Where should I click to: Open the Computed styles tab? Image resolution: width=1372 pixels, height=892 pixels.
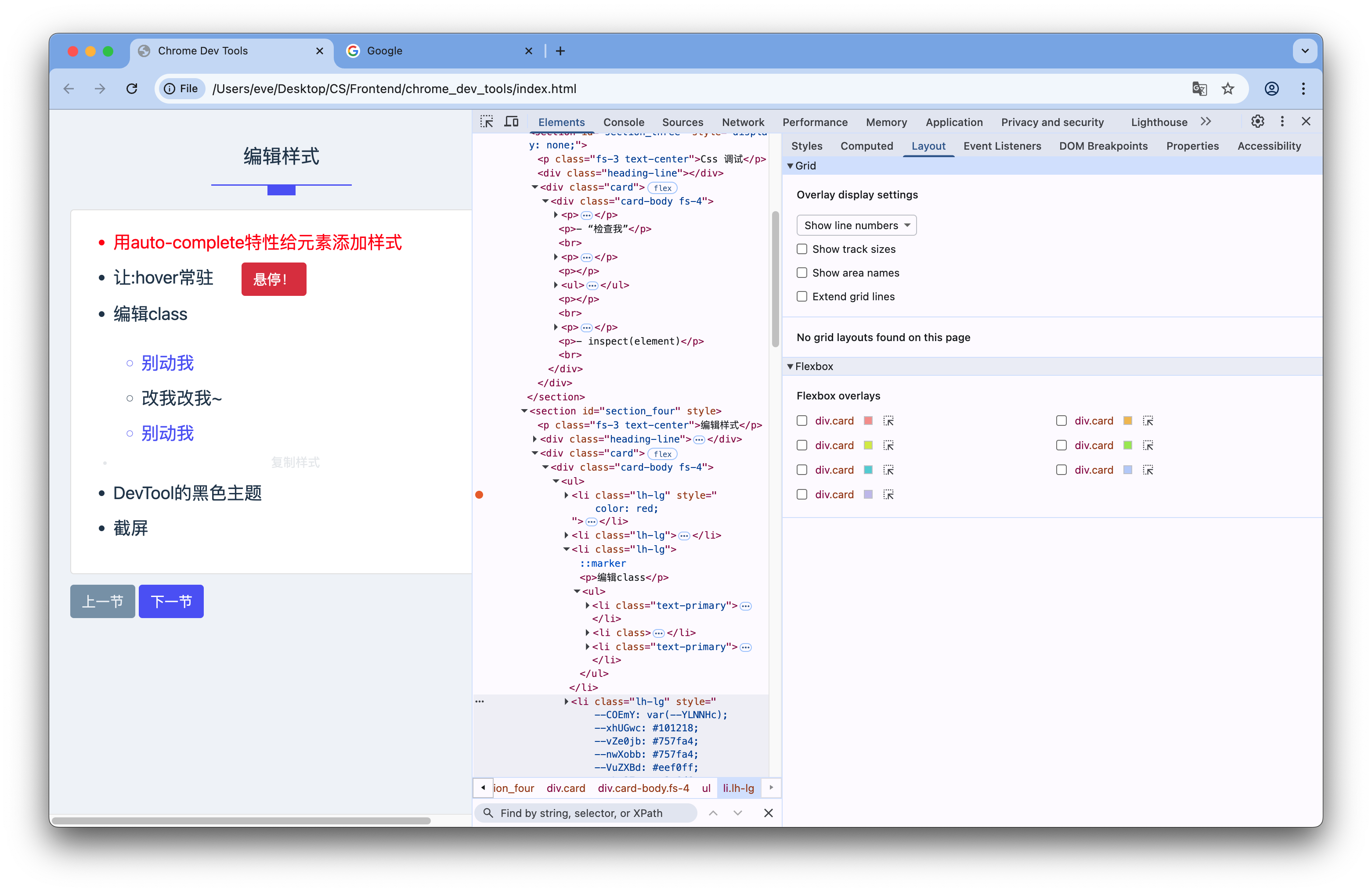tap(866, 146)
